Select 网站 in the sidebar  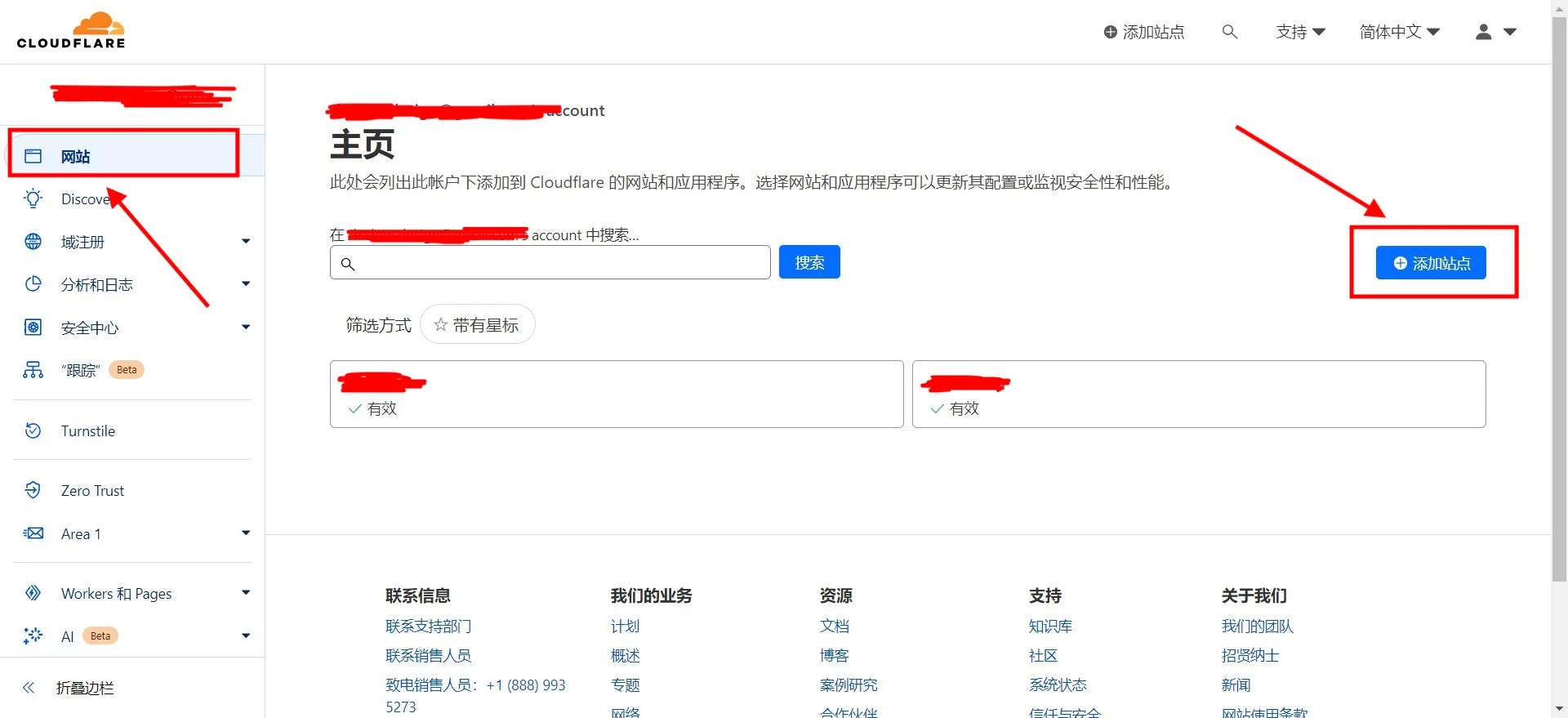[x=136, y=156]
